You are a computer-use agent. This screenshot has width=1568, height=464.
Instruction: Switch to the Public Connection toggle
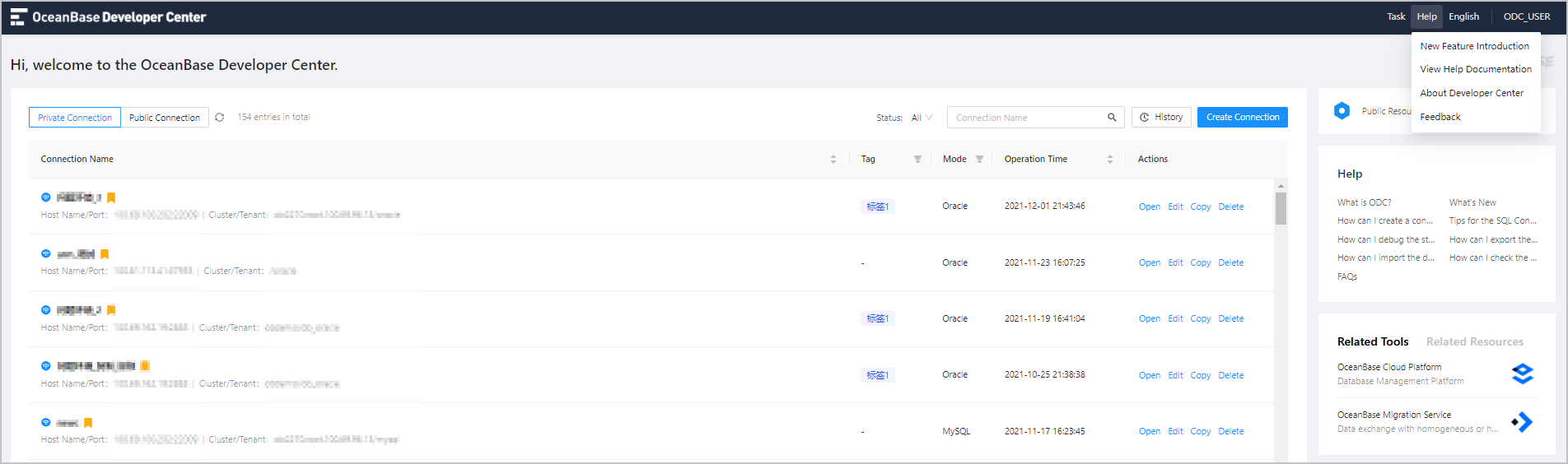pos(165,118)
